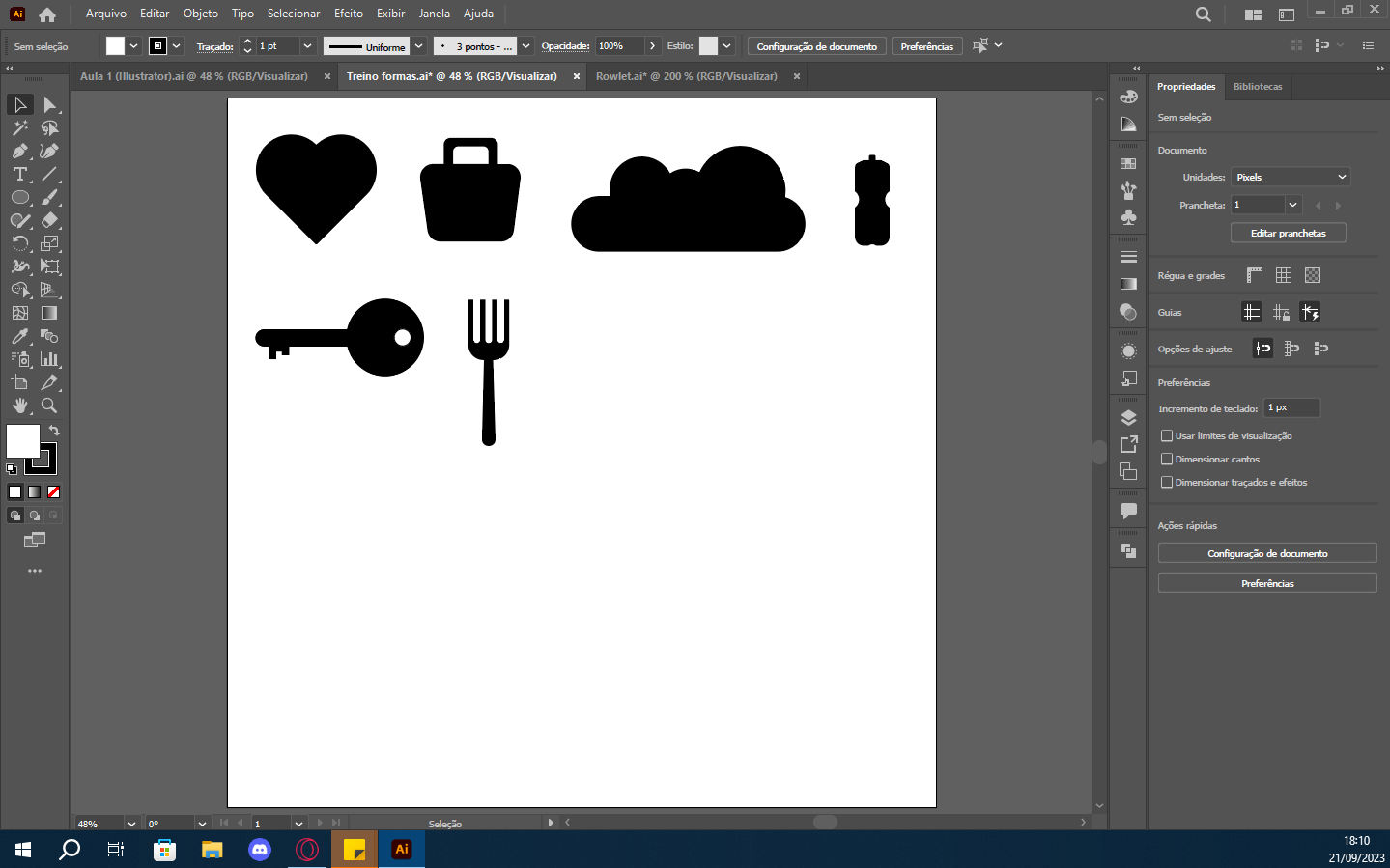This screenshot has height=868, width=1390.
Task: Open the stroke weight dropdown
Action: pyautogui.click(x=307, y=45)
